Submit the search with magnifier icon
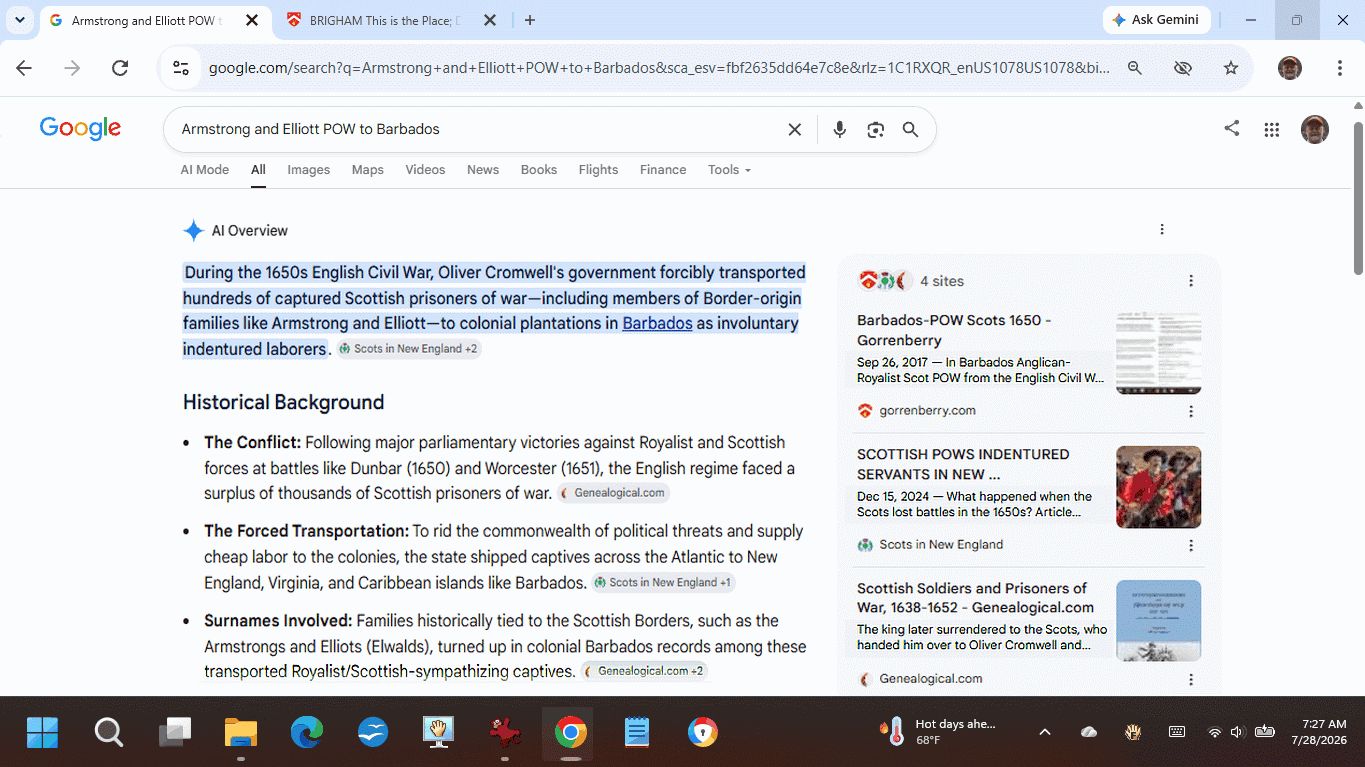The width and height of the screenshot is (1365, 767). (x=910, y=129)
